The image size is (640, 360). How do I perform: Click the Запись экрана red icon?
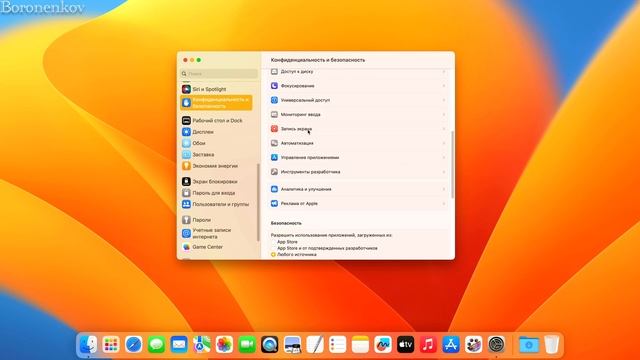(274, 129)
